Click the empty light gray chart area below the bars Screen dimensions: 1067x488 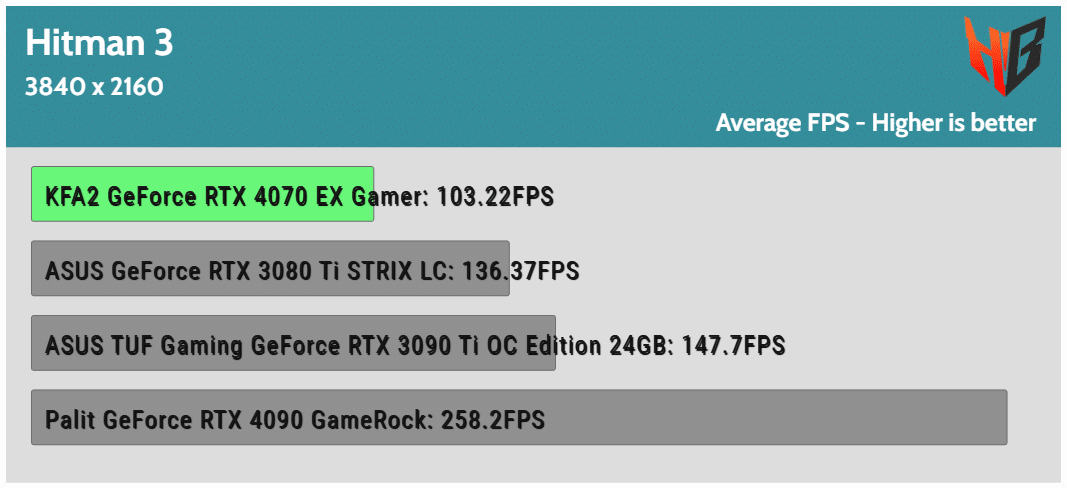click(x=533, y=465)
